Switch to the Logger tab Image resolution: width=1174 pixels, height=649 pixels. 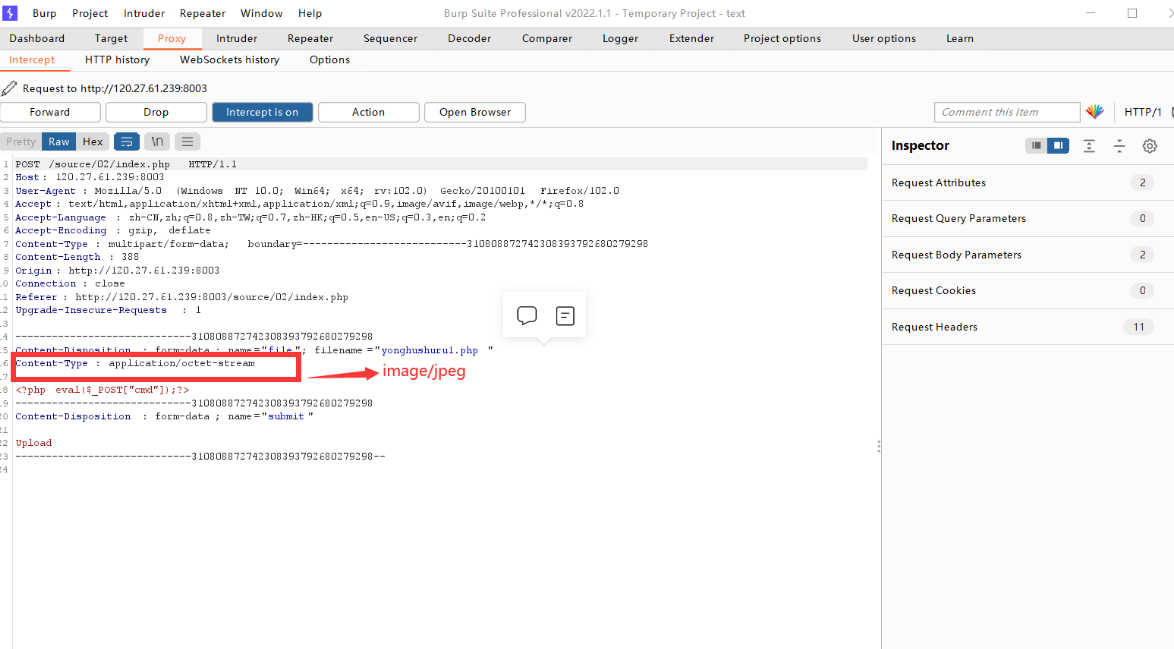(x=620, y=38)
